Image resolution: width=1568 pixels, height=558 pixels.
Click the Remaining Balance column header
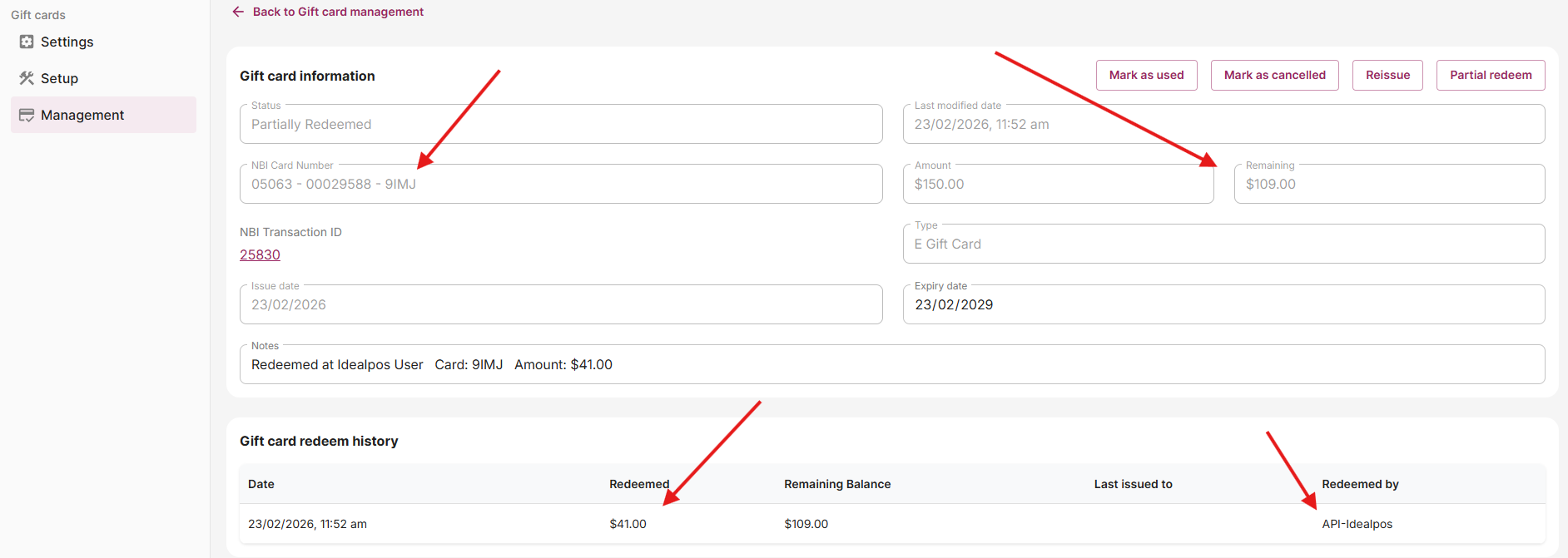click(837, 484)
